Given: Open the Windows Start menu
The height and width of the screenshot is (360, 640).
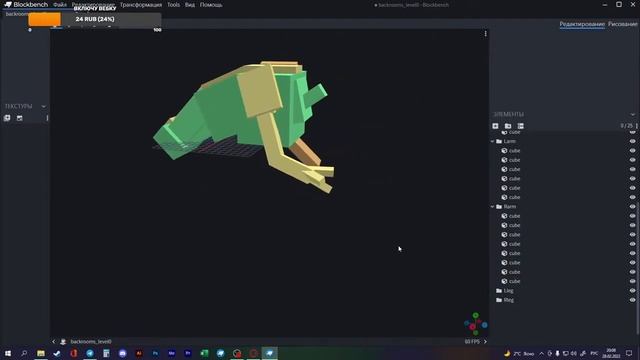Looking at the screenshot, I should [x=8, y=353].
